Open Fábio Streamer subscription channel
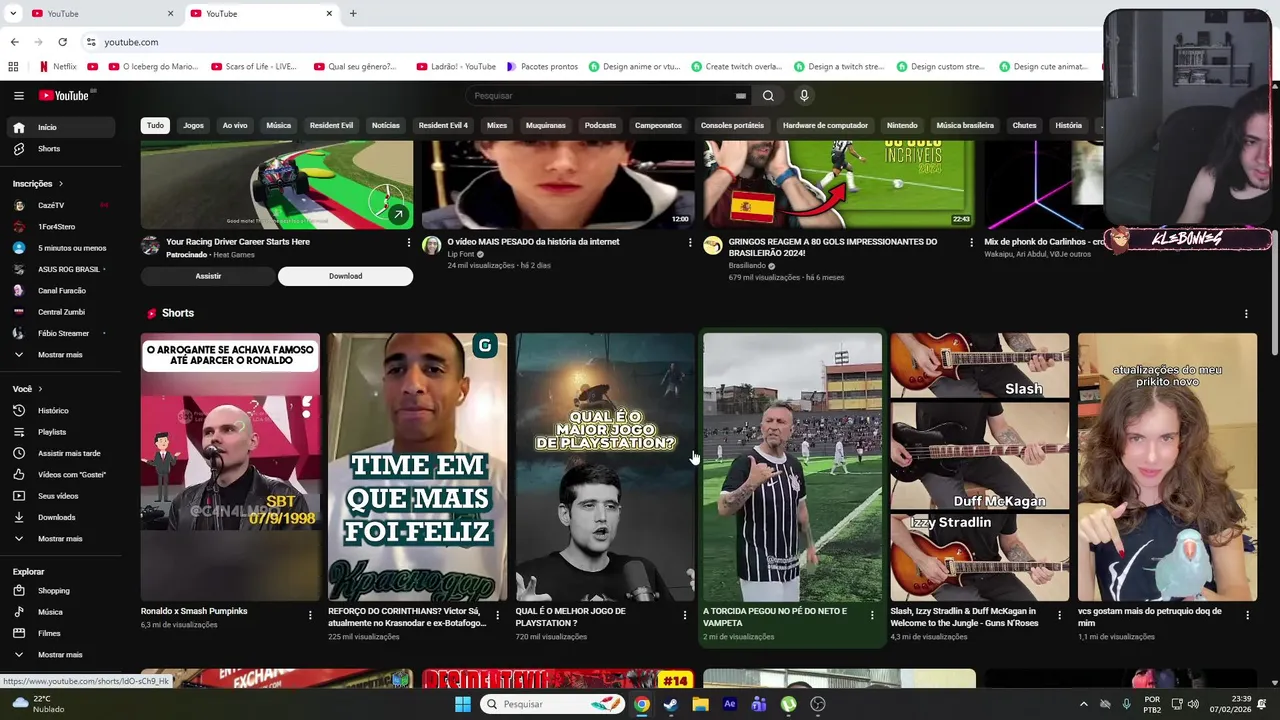This screenshot has width=1280, height=720. coord(60,333)
